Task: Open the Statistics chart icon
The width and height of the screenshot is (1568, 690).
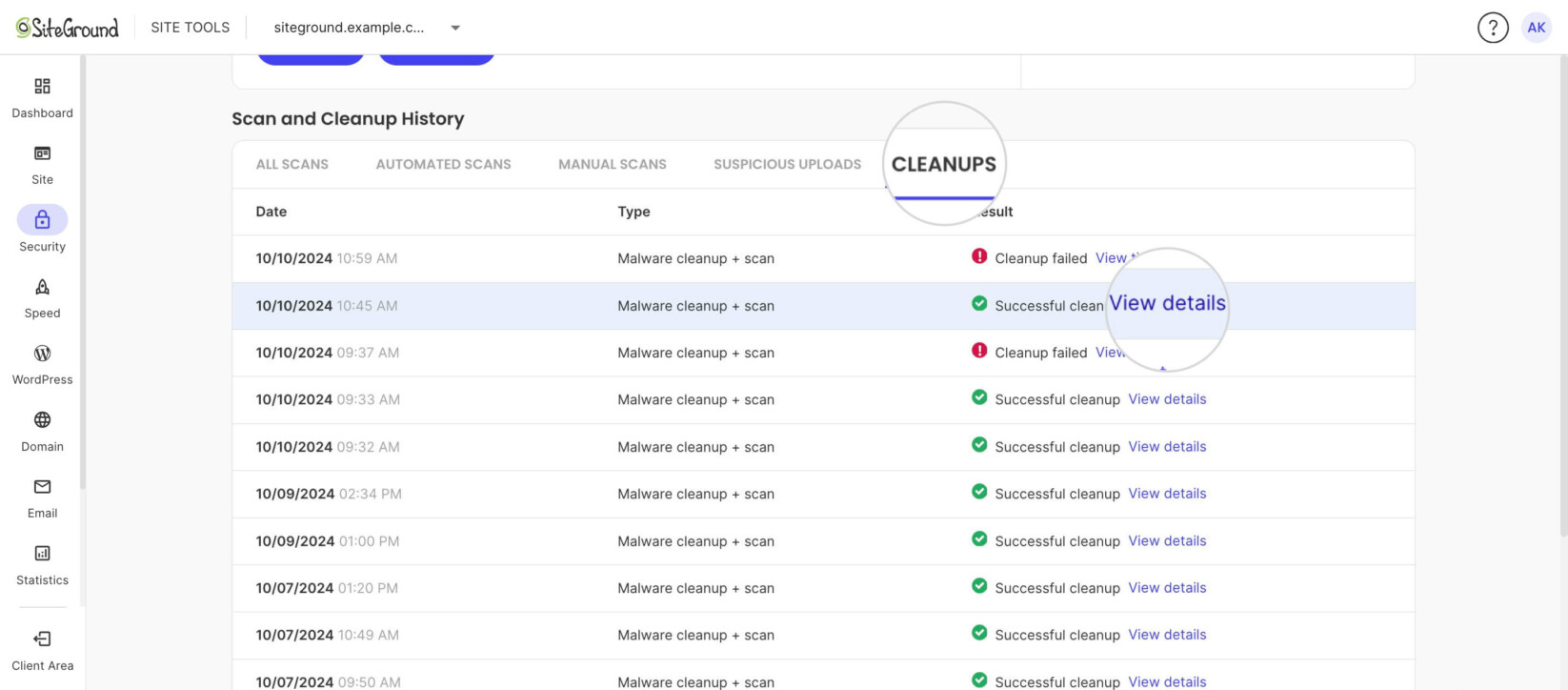Action: coord(42,554)
